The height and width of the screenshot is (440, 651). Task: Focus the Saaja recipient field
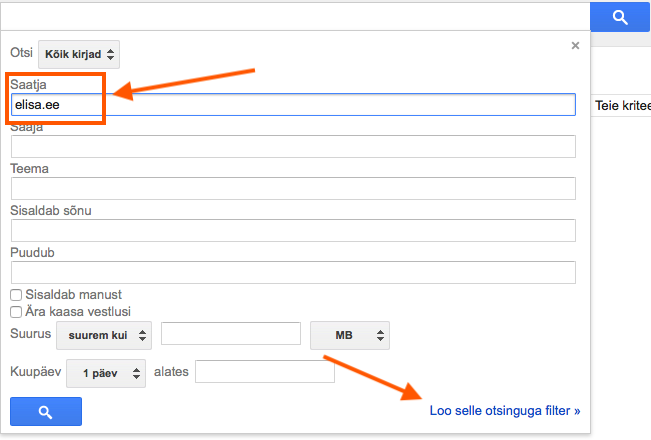coord(293,146)
